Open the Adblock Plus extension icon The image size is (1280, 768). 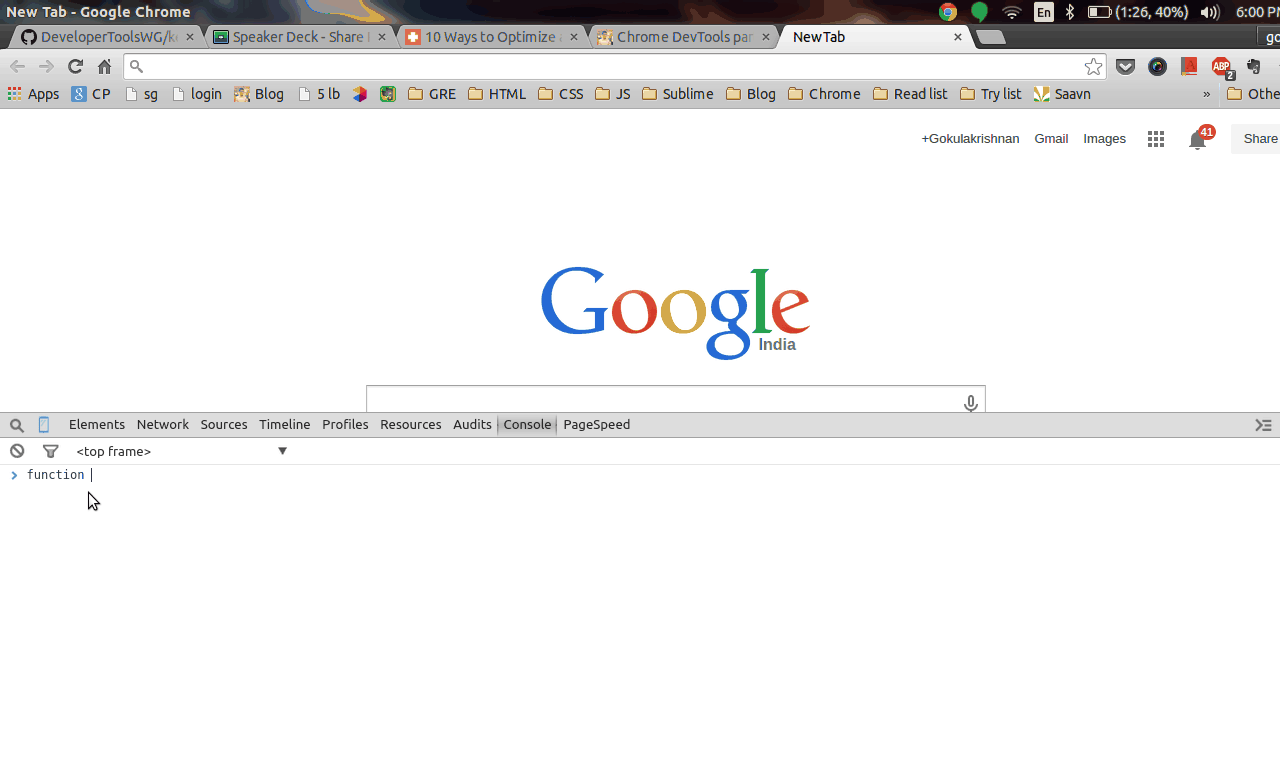pyautogui.click(x=1222, y=67)
